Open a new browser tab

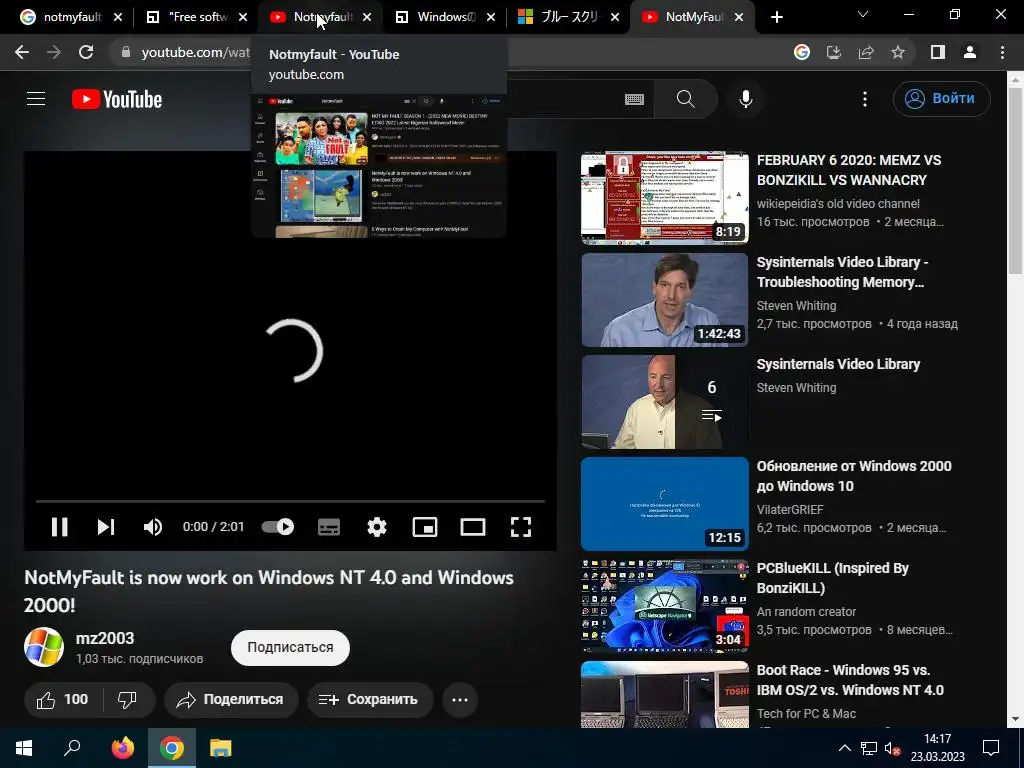click(776, 17)
